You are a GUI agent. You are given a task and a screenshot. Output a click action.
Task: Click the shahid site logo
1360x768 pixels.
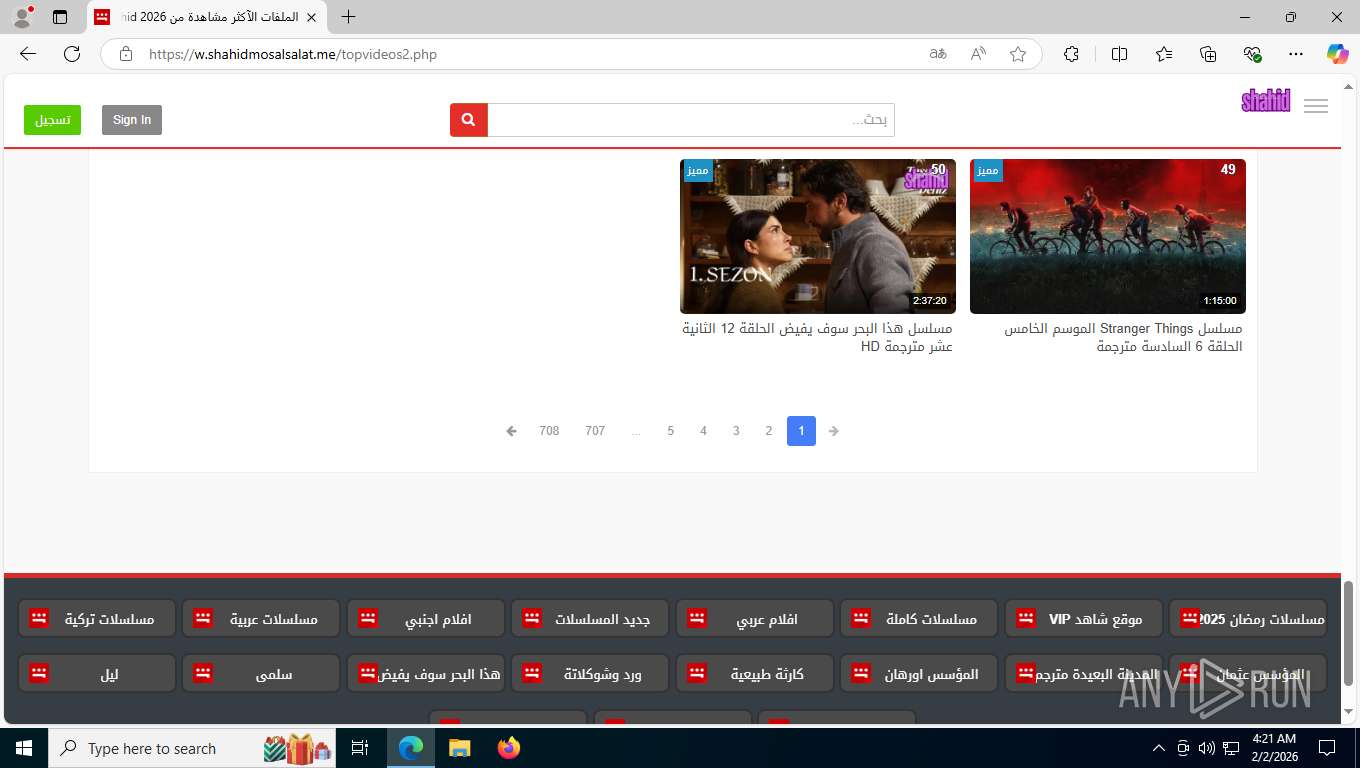click(1266, 100)
